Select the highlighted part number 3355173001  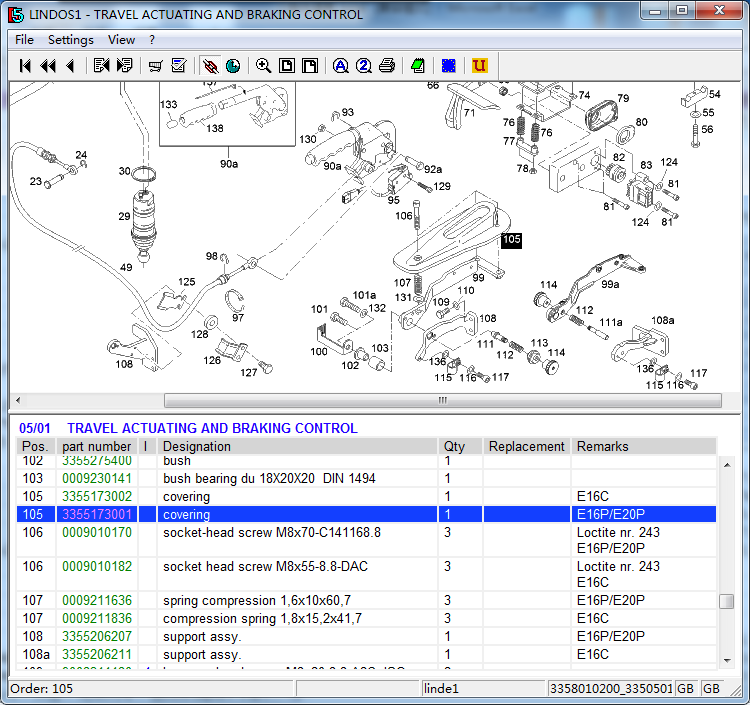97,515
